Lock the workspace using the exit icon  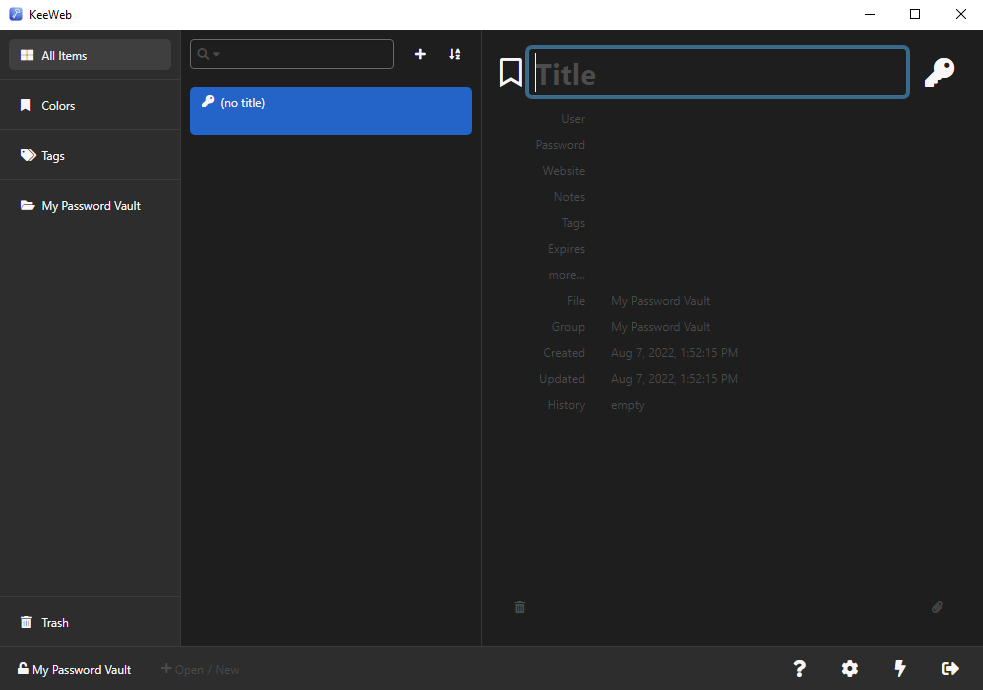950,668
